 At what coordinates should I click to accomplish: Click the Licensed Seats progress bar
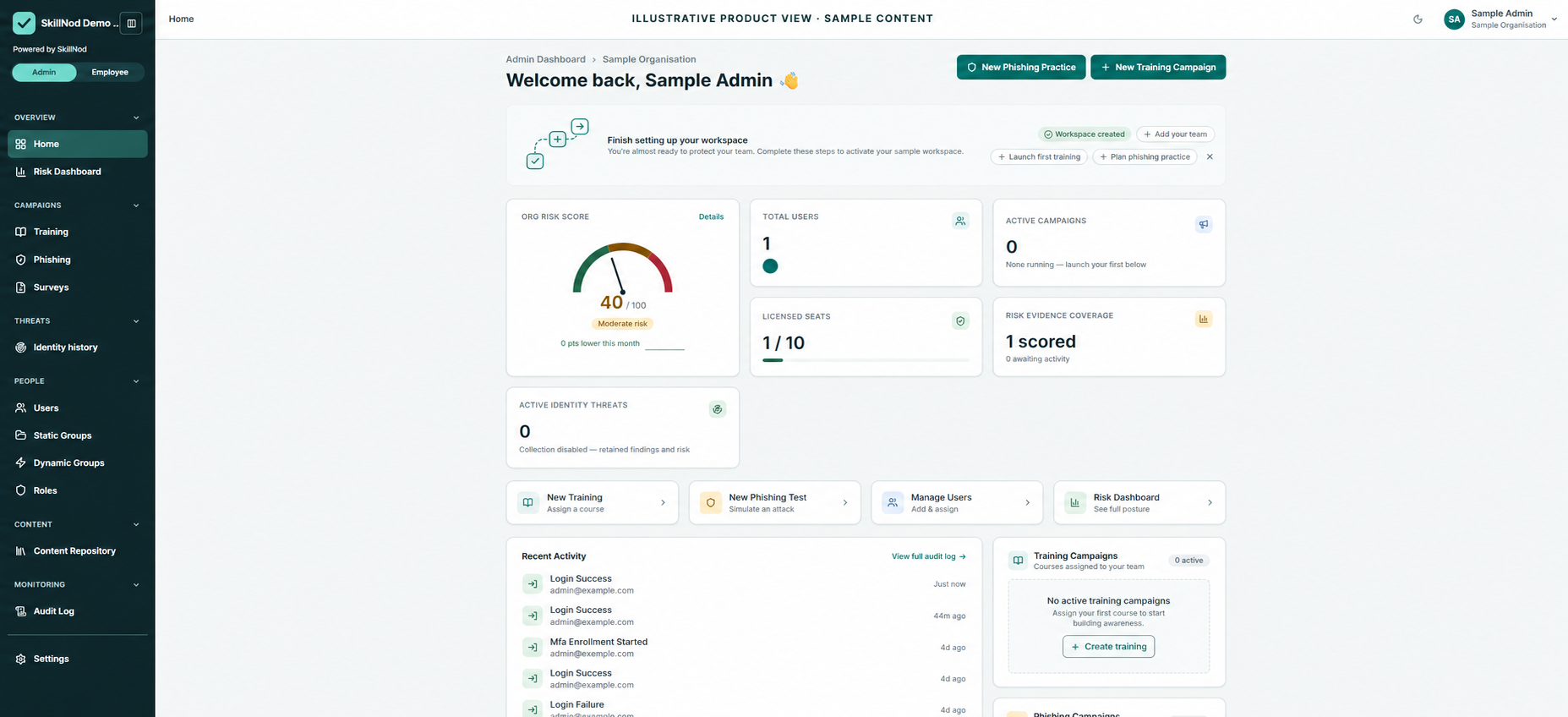[866, 360]
